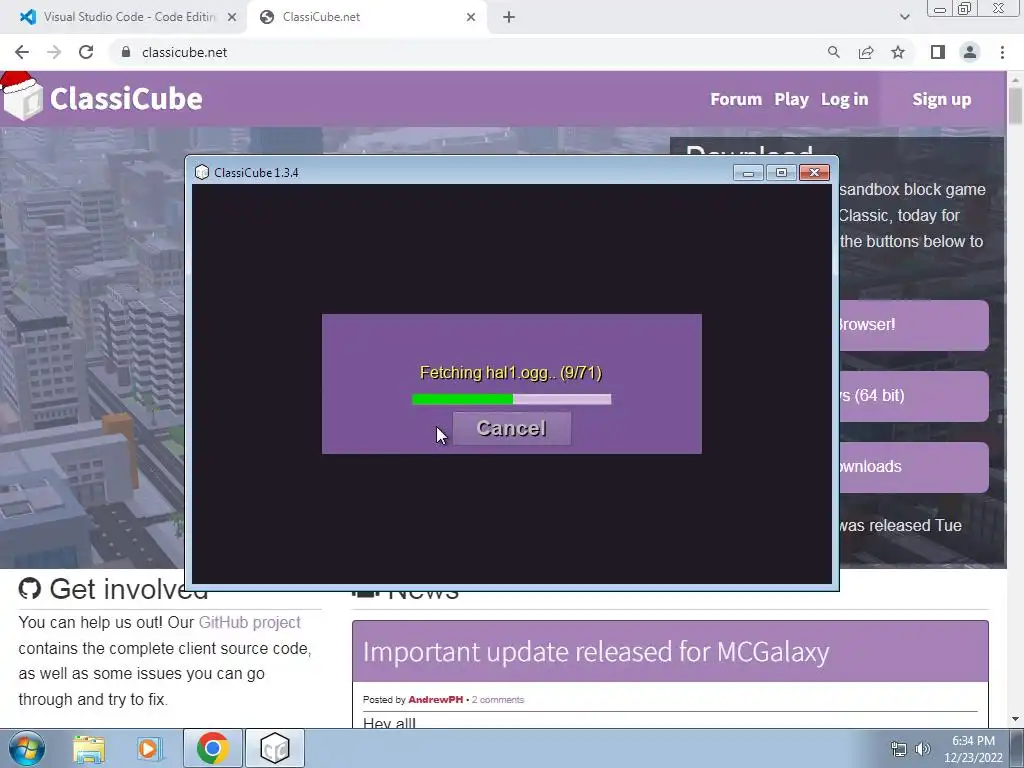Open the network tray icon

click(899, 749)
